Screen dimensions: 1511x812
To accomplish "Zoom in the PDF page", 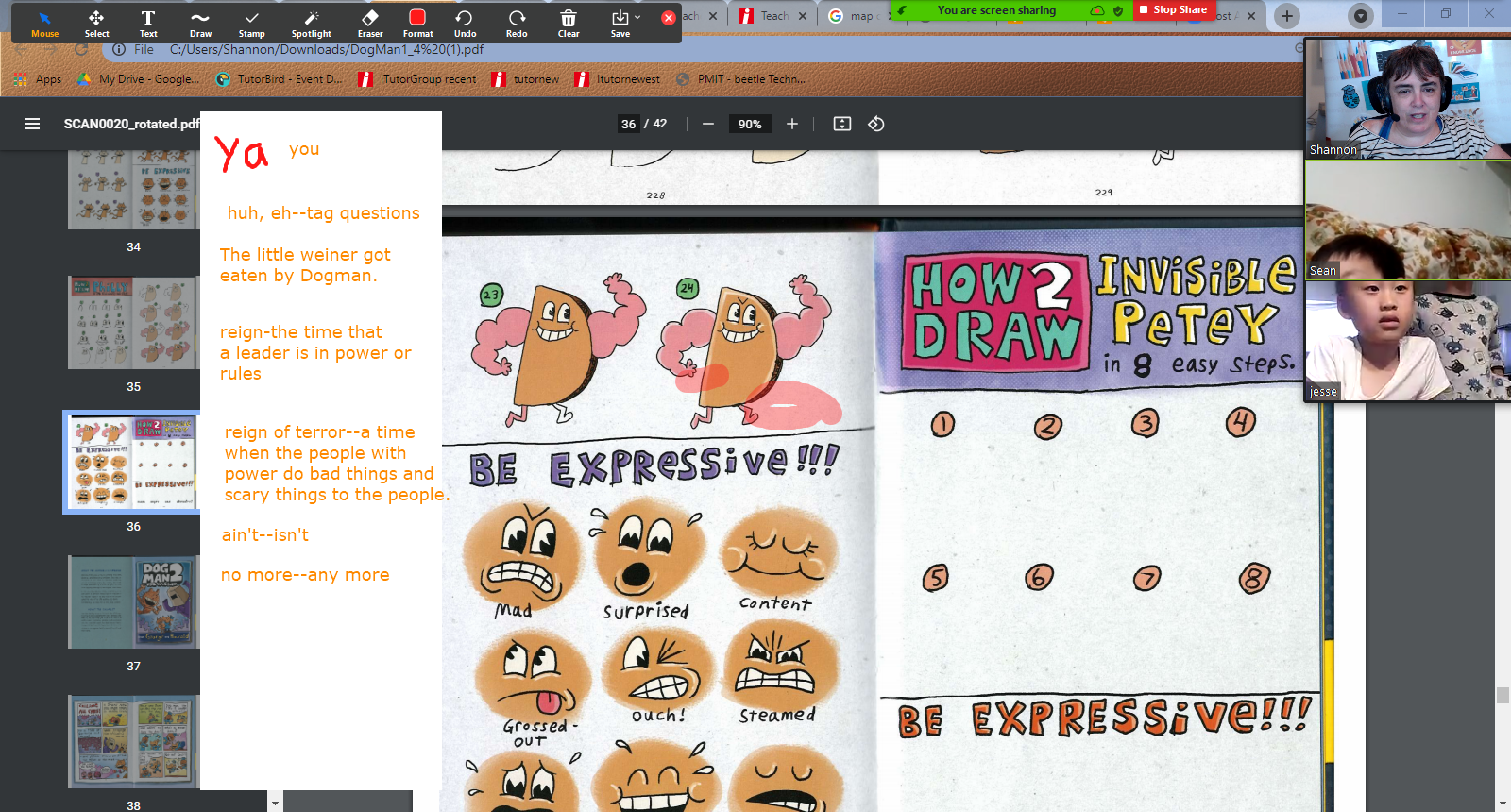I will click(792, 124).
